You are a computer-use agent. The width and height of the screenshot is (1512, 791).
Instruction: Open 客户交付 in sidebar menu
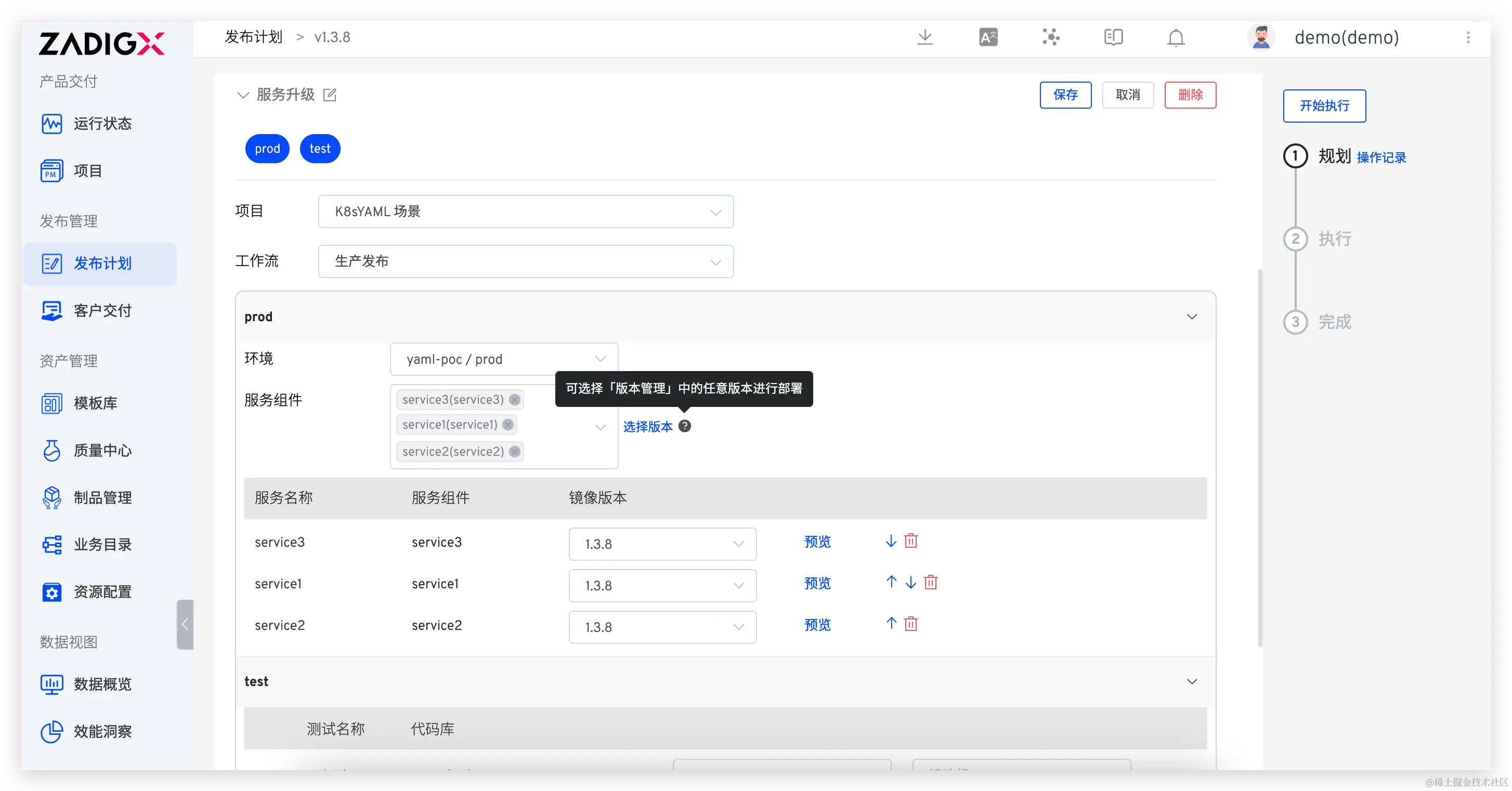(x=102, y=310)
